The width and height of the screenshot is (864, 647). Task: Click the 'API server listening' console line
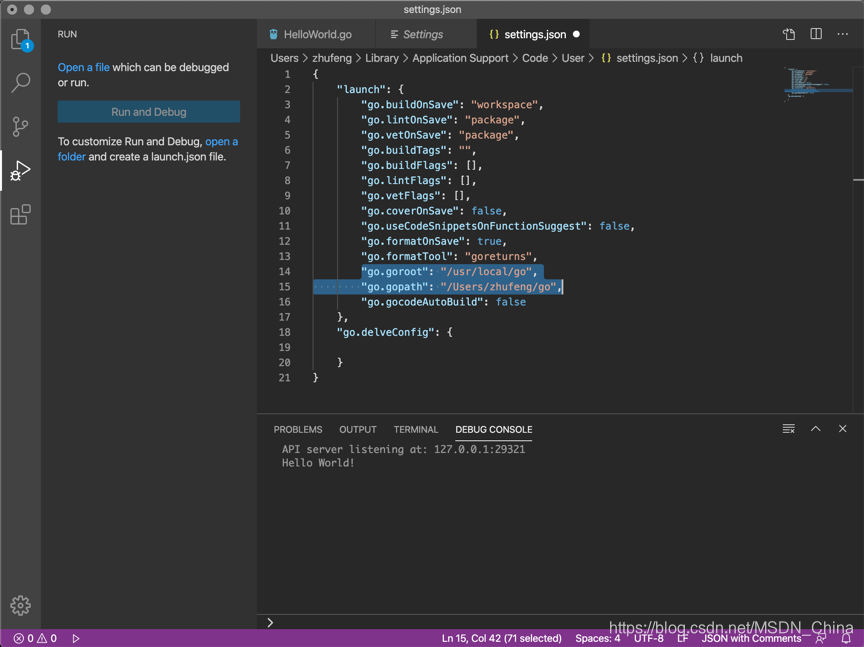403,449
